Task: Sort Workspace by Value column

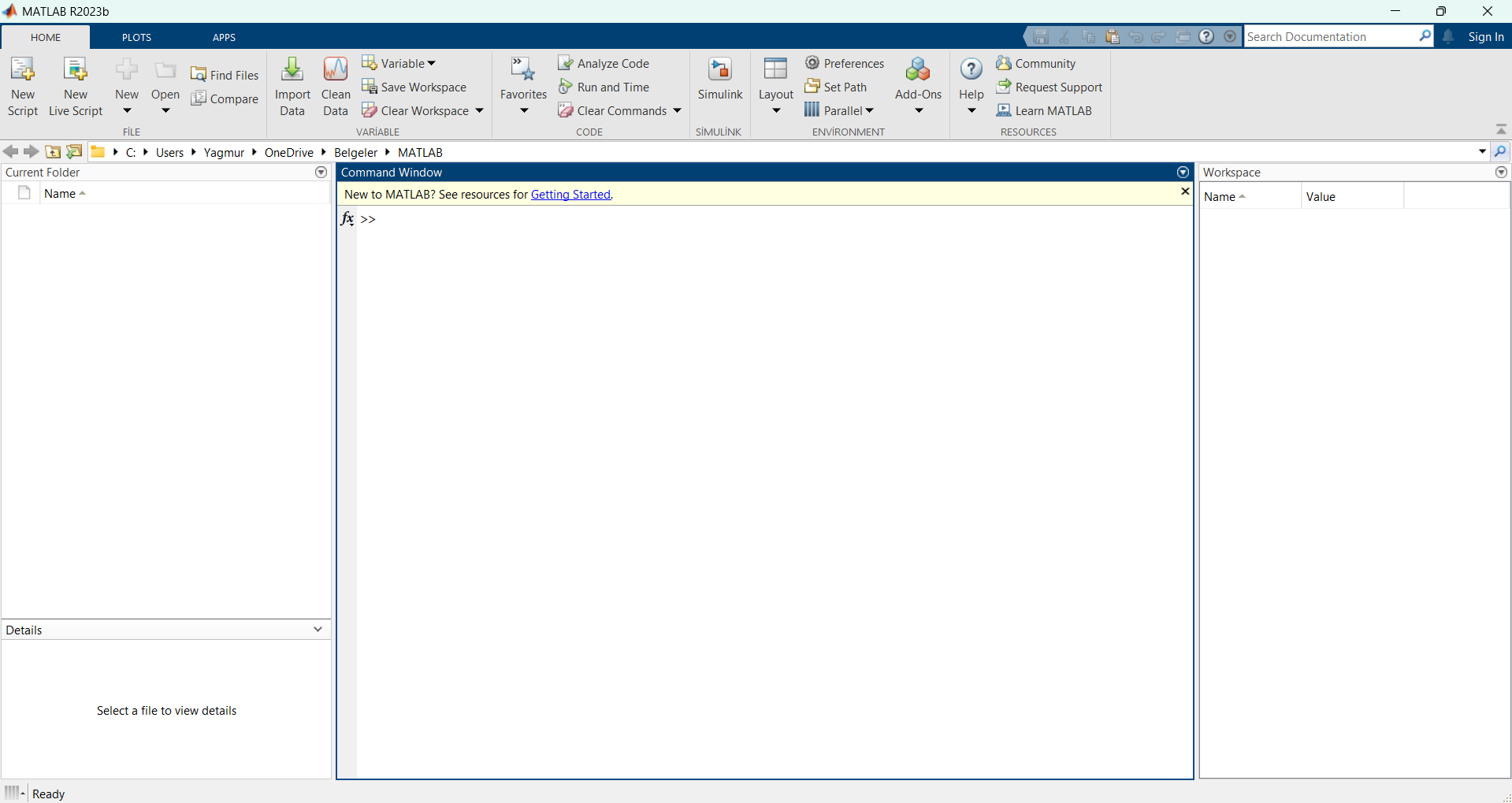Action: pos(1352,196)
